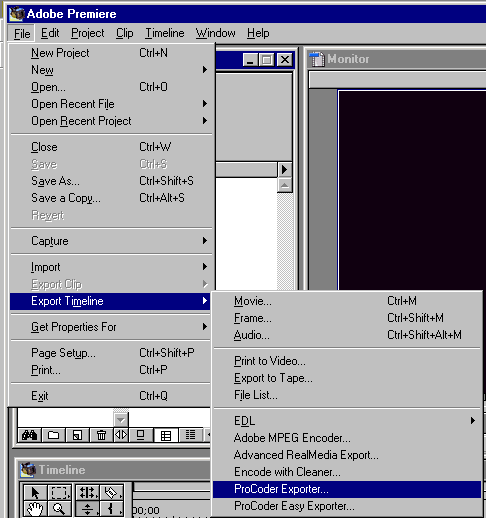The image size is (486, 518).
Task: Select the Zoom magnifier tool
Action: [59, 509]
